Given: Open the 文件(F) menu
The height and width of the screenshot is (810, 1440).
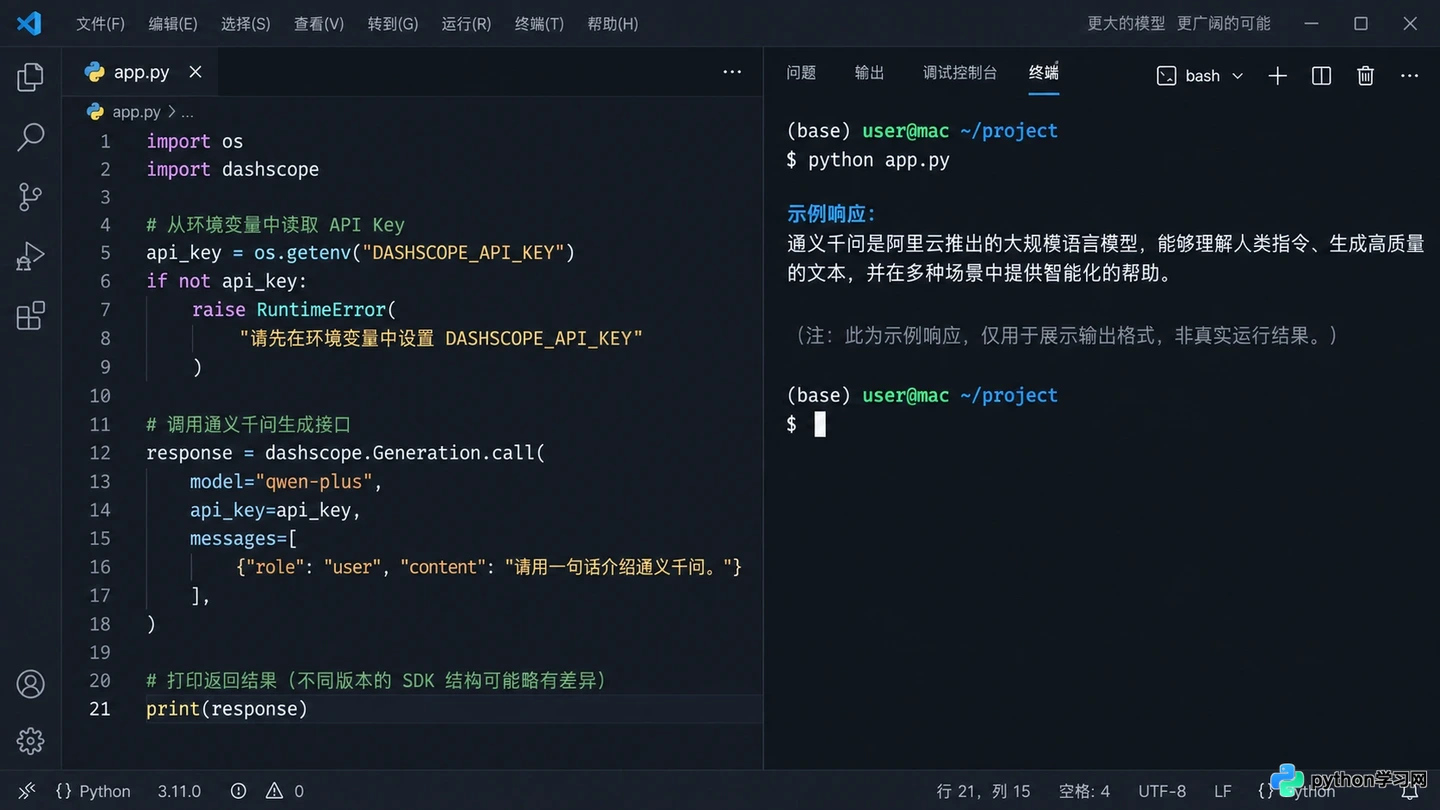Looking at the screenshot, I should 101,23.
